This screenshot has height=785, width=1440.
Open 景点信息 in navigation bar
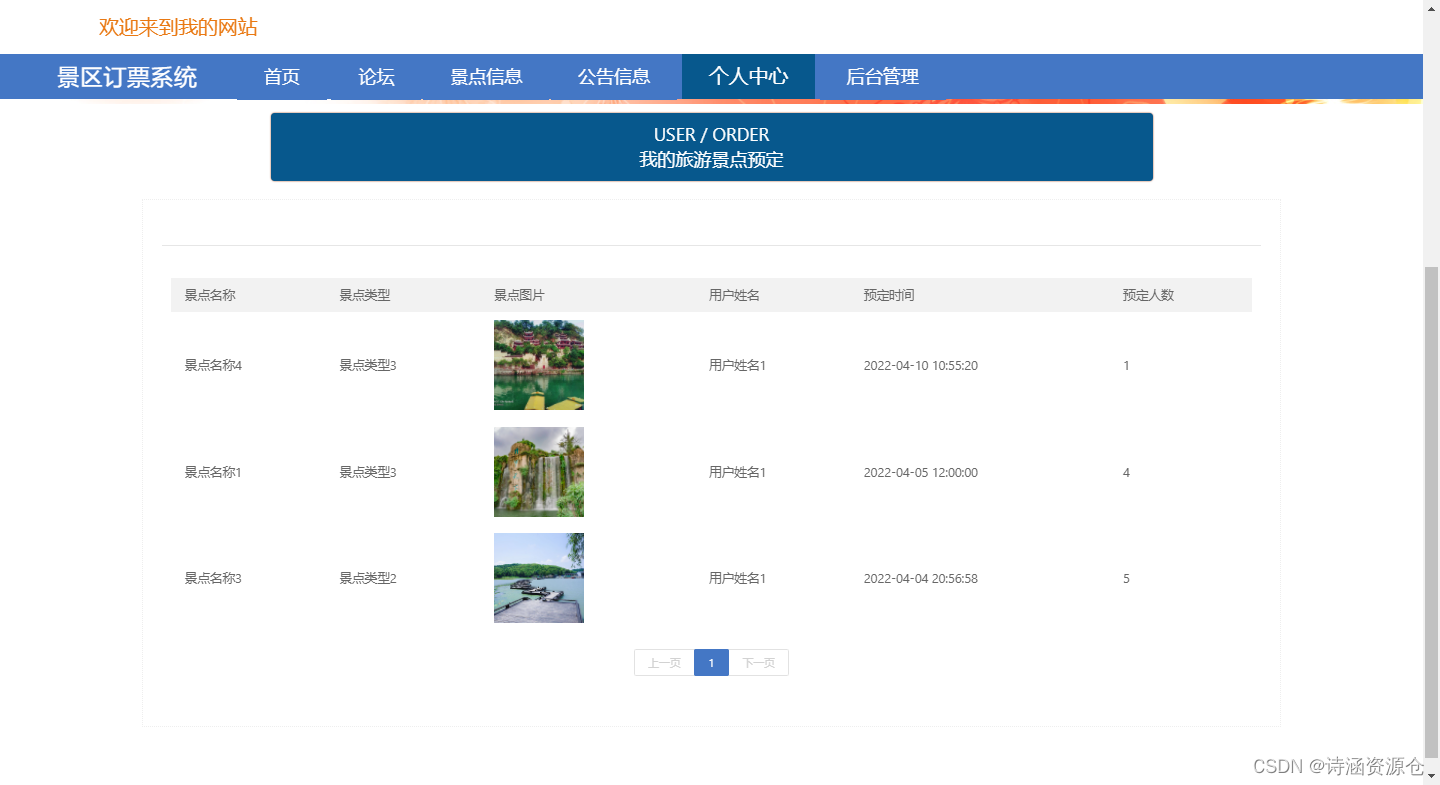486,77
